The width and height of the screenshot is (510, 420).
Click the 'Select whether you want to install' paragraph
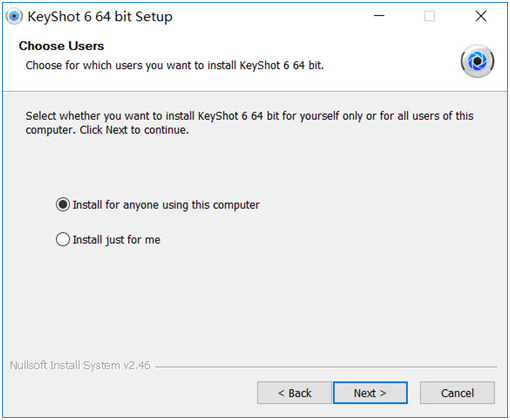(249, 123)
